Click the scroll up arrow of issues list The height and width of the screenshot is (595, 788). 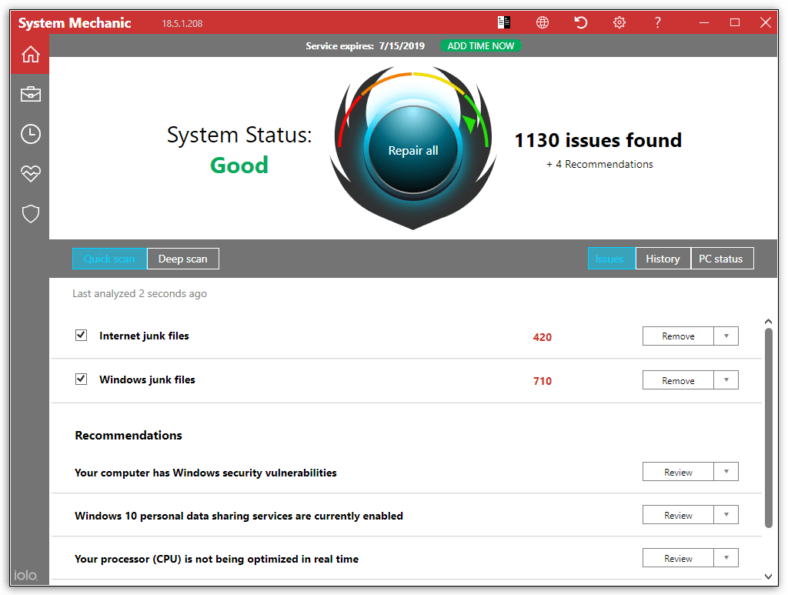(x=768, y=321)
